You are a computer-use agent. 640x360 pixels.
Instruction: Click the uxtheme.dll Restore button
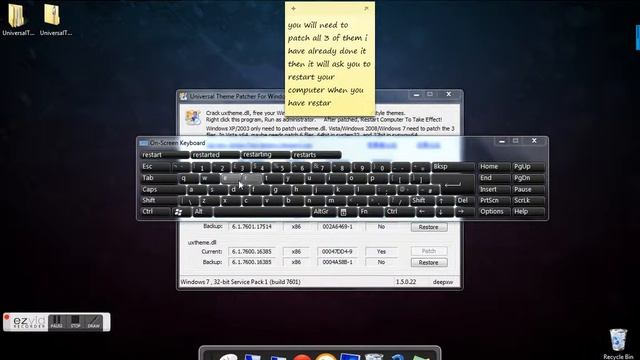tap(429, 262)
